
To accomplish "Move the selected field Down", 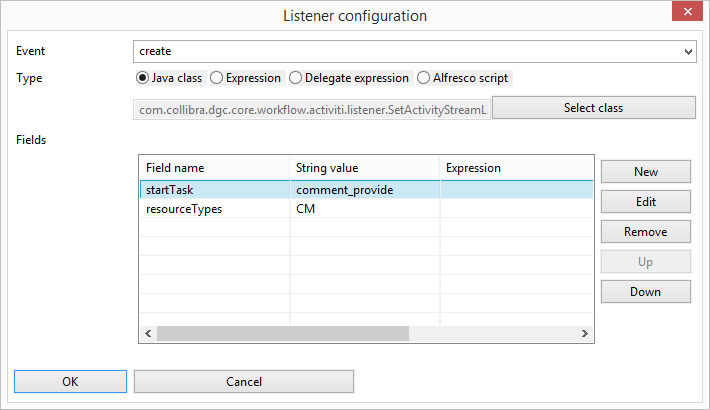I will pos(646,292).
